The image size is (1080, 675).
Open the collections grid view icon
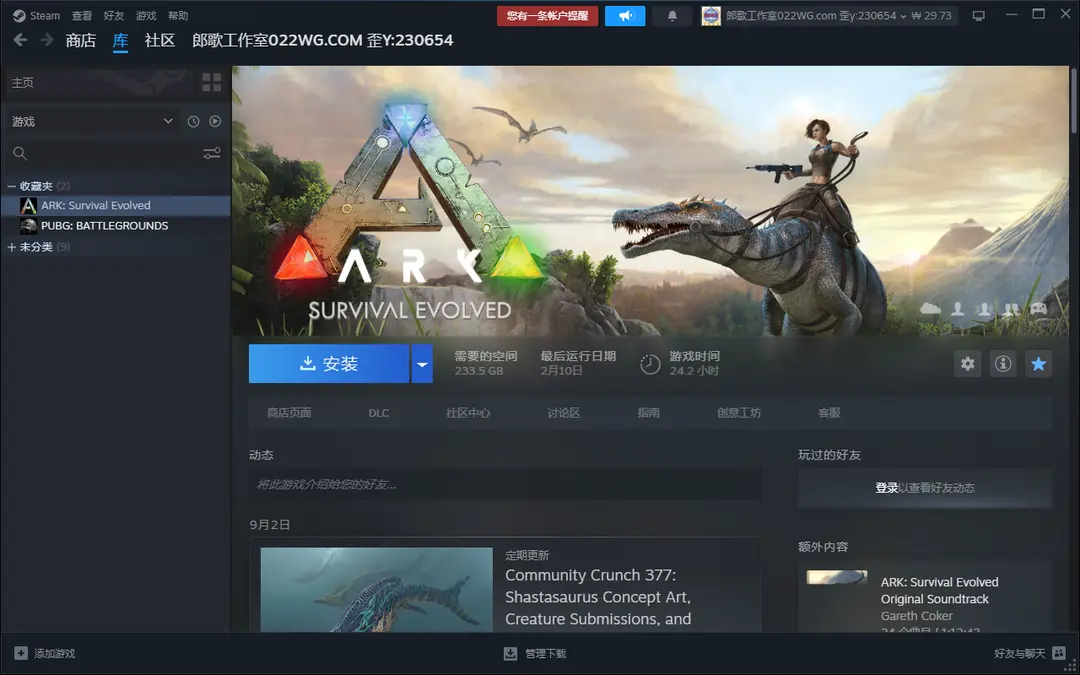211,83
